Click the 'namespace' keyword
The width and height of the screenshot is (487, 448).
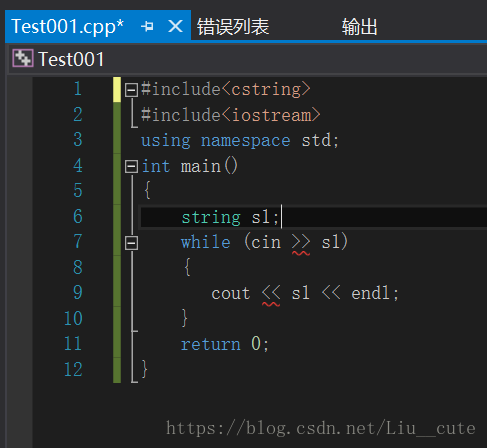(245, 141)
